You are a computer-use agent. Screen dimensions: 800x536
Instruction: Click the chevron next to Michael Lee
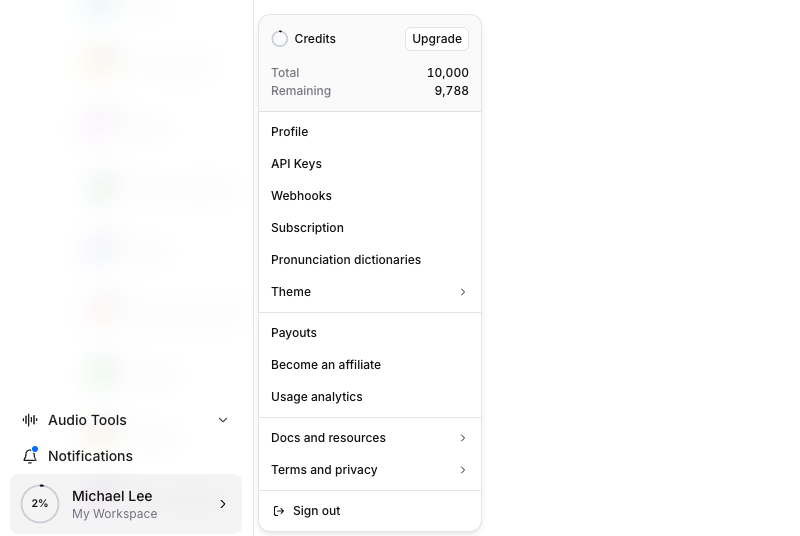pyautogui.click(x=223, y=504)
